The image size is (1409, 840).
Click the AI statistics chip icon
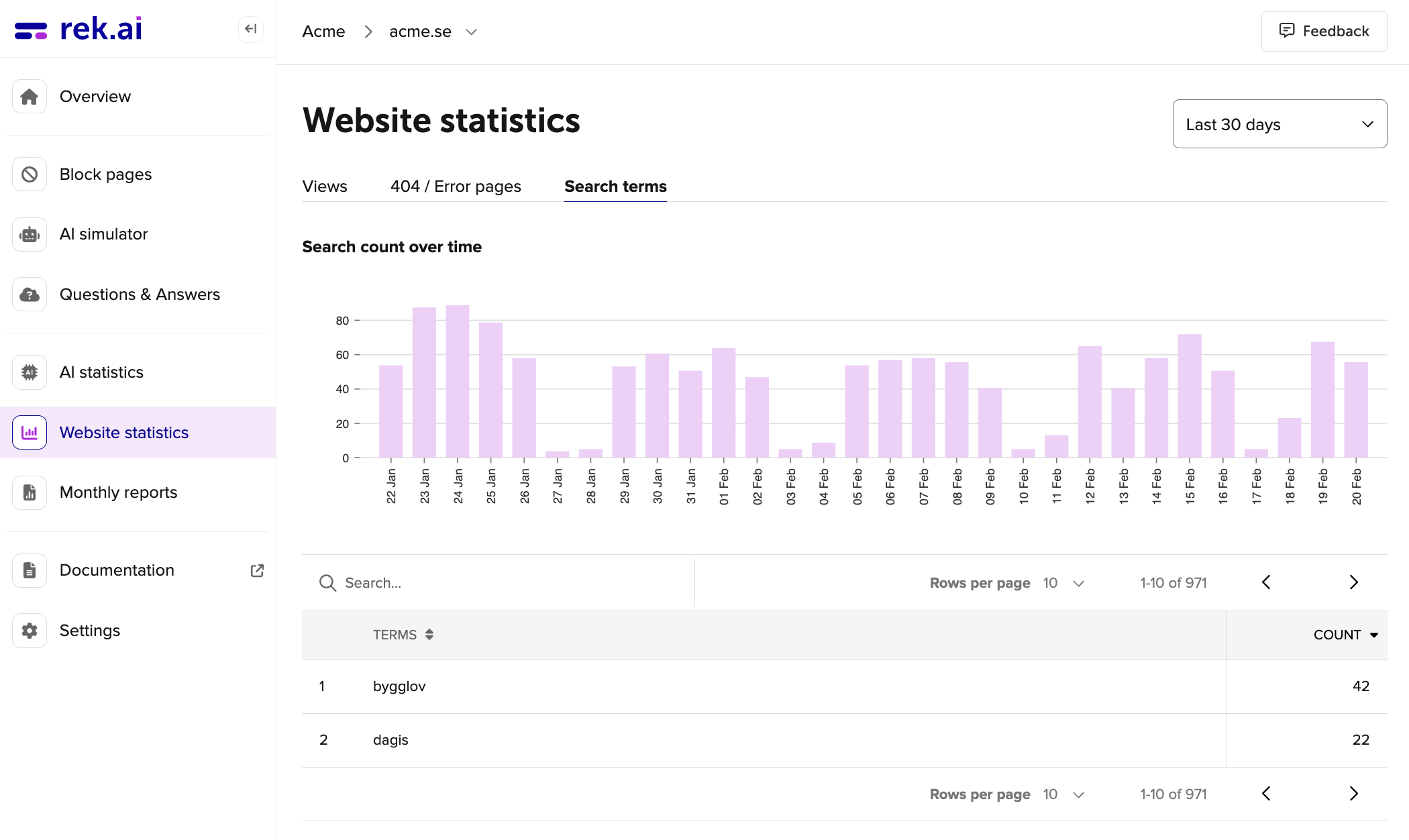coord(30,372)
